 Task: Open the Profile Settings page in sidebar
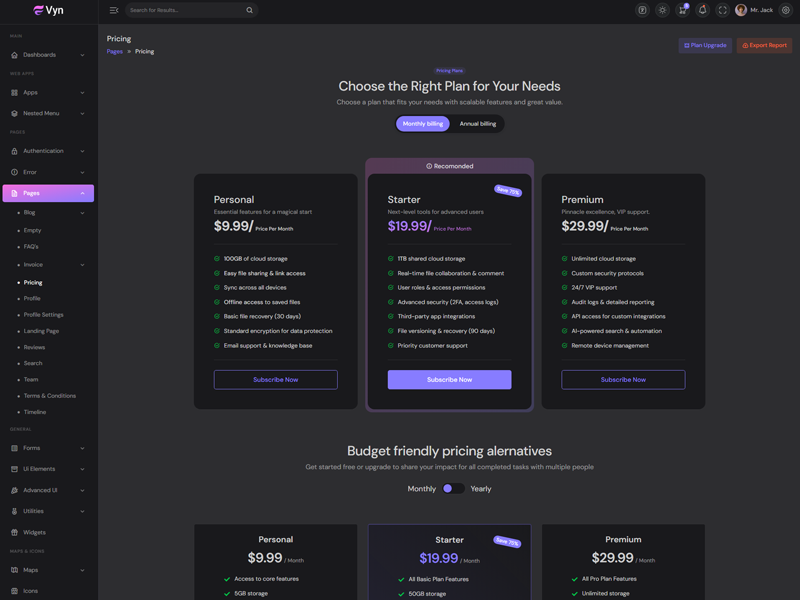(44, 315)
